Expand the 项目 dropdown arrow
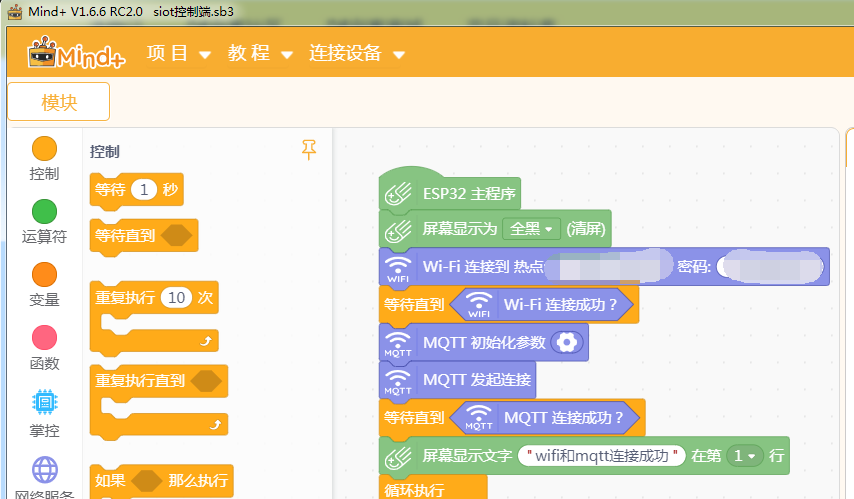Image resolution: width=854 pixels, height=499 pixels. pos(205,54)
